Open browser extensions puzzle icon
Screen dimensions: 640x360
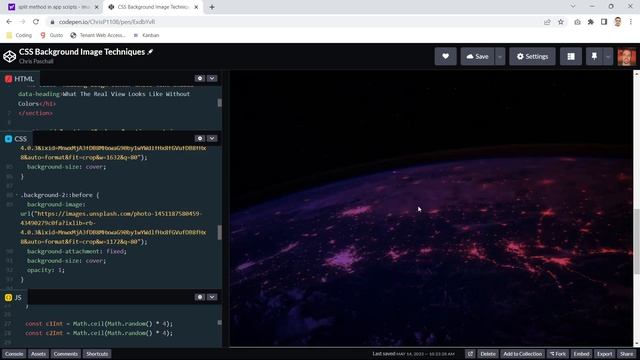[x=591, y=22]
